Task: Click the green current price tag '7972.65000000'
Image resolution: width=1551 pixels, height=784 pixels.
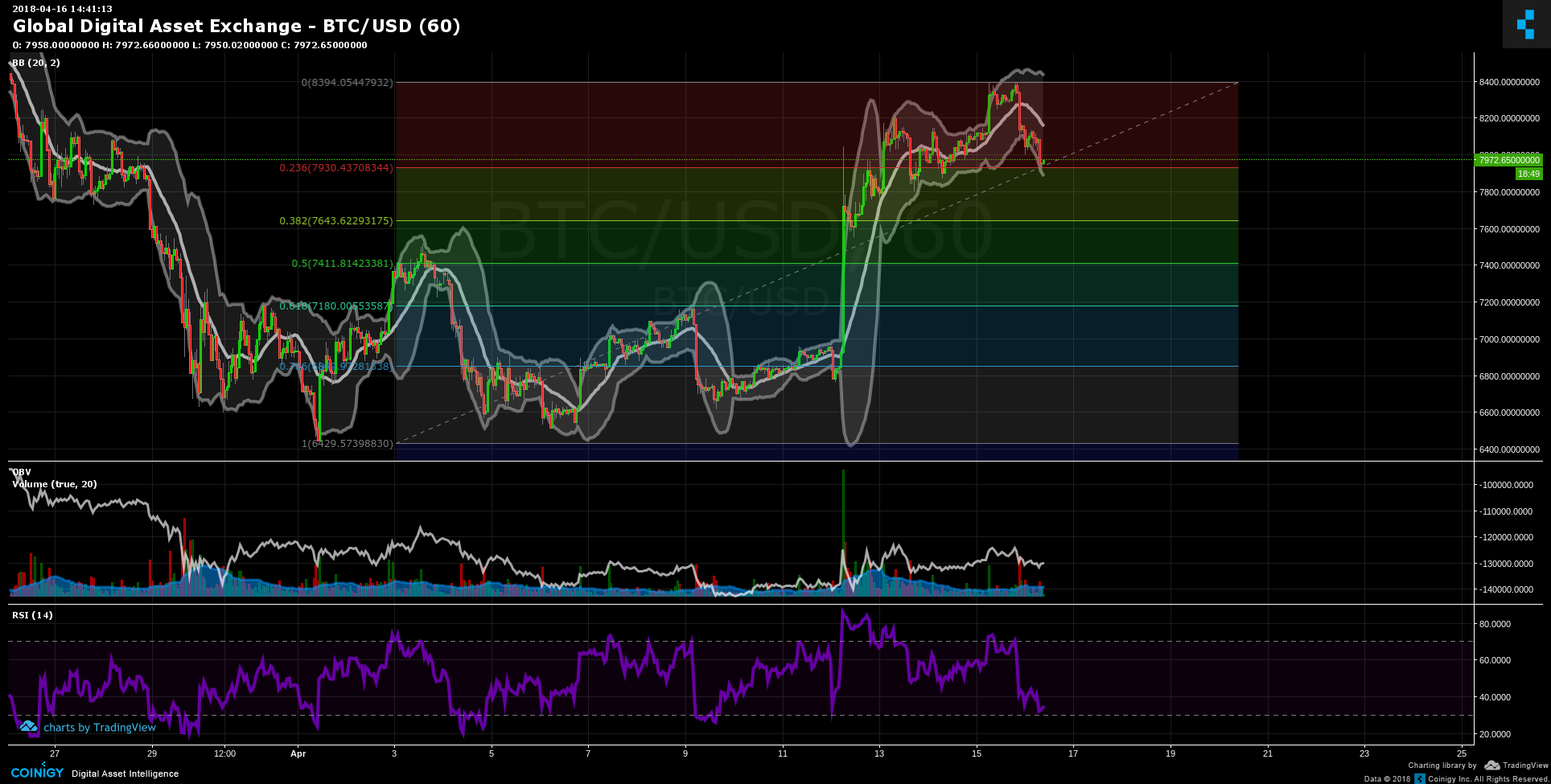Action: 1509,160
